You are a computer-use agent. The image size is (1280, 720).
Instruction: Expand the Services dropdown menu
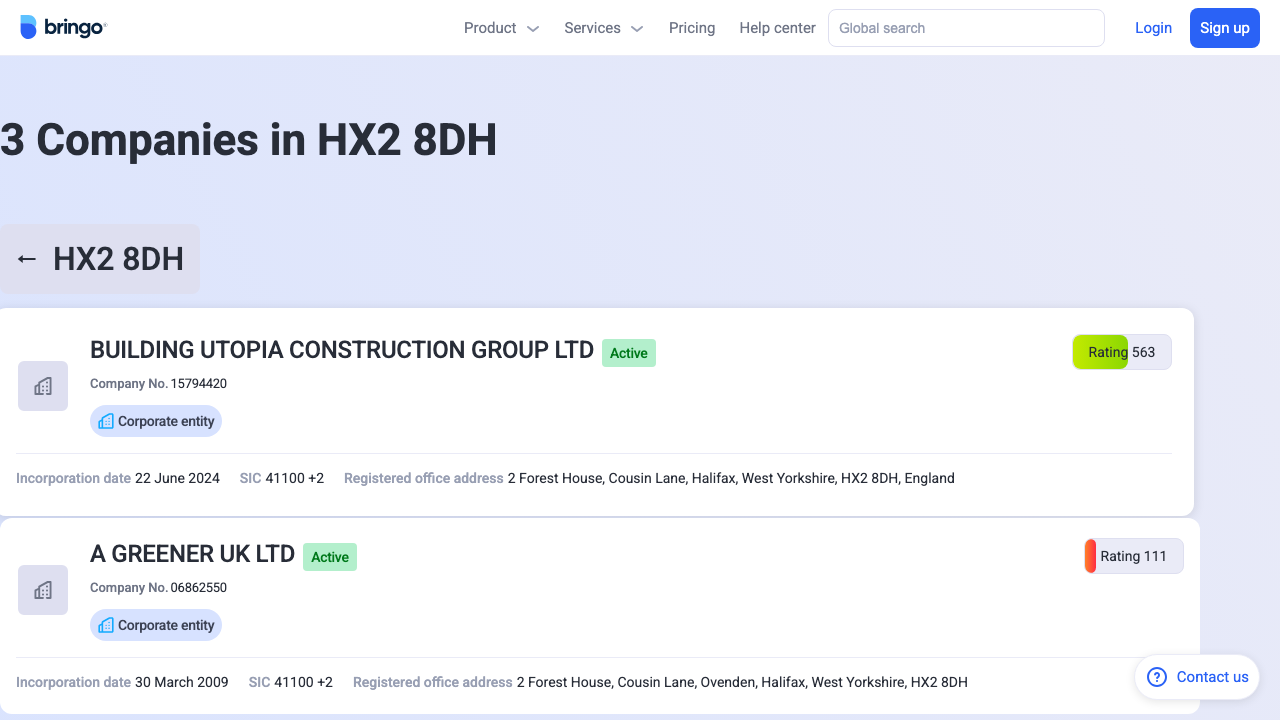click(x=602, y=27)
